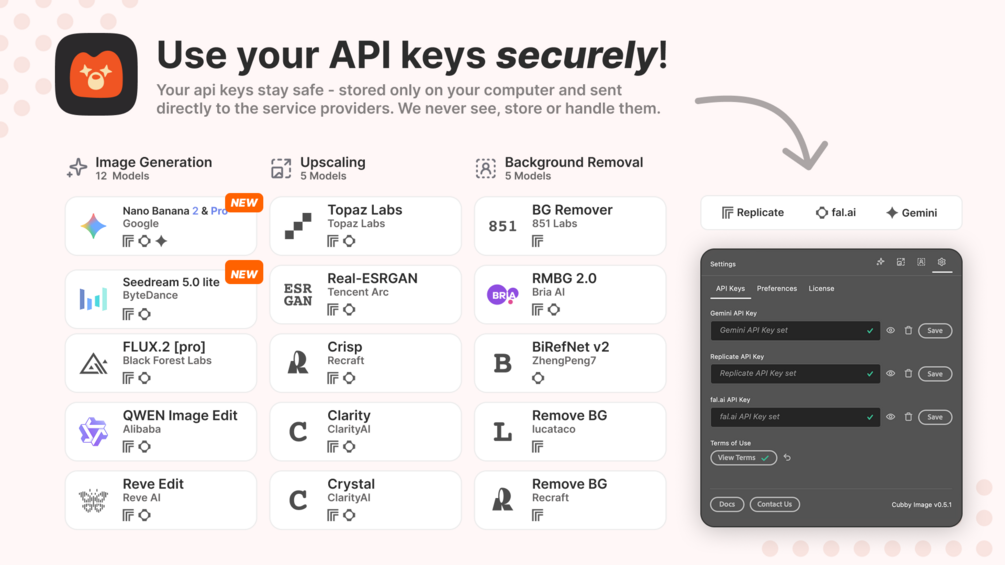Screen dimensions: 1005x565
Task: Delete the Gemini API key with trash icon
Action: pyautogui.click(x=908, y=331)
